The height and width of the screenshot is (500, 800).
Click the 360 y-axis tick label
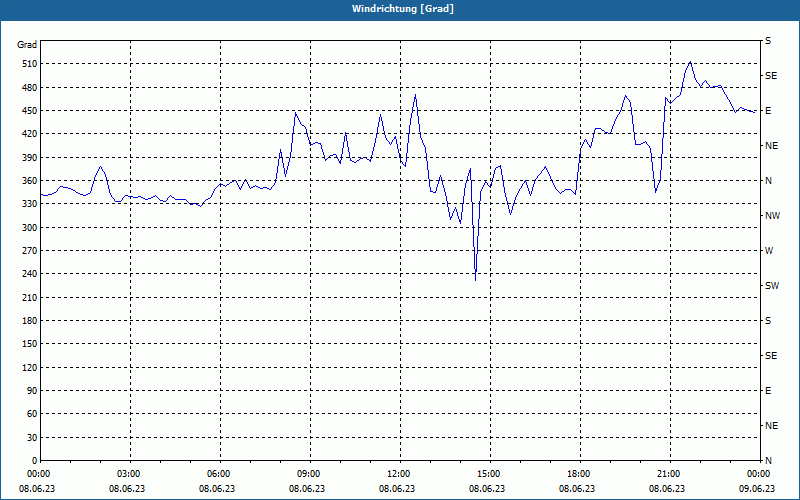tap(29, 181)
